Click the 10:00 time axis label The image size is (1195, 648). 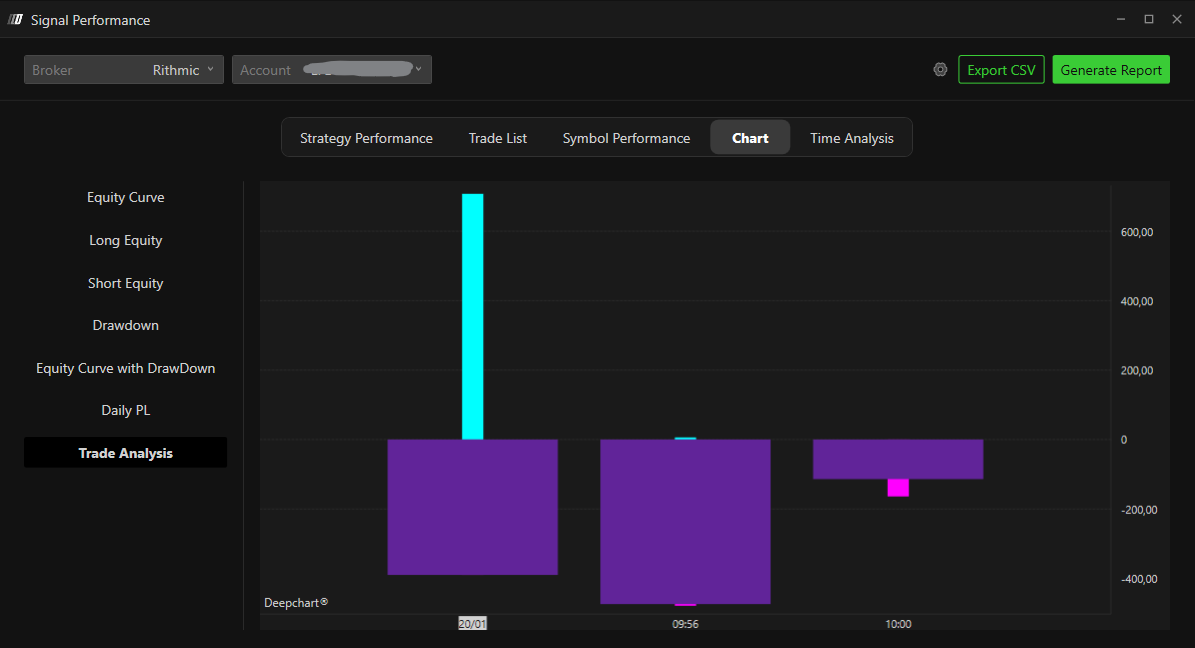click(898, 624)
